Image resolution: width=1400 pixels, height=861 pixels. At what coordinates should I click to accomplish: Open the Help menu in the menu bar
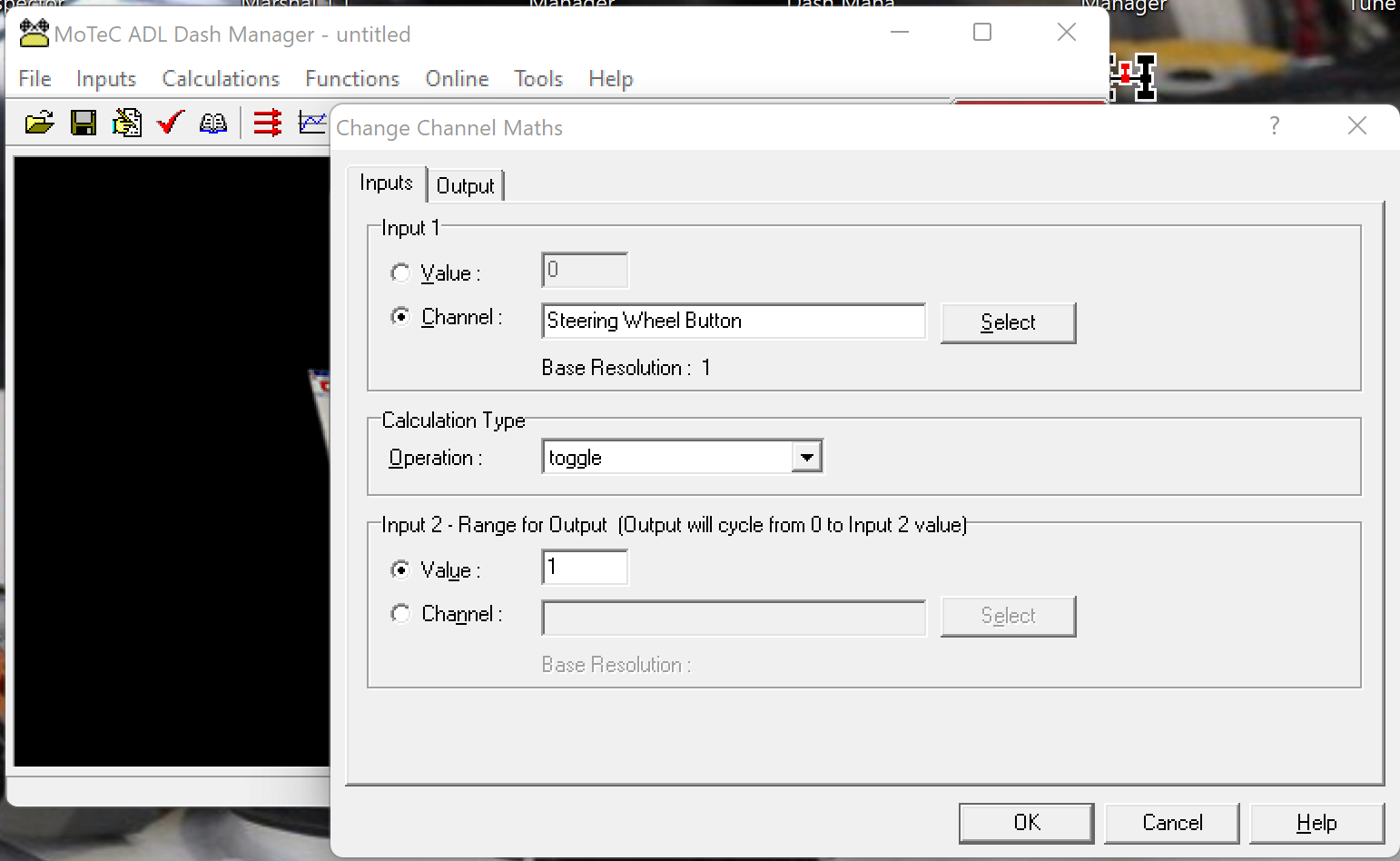(611, 79)
